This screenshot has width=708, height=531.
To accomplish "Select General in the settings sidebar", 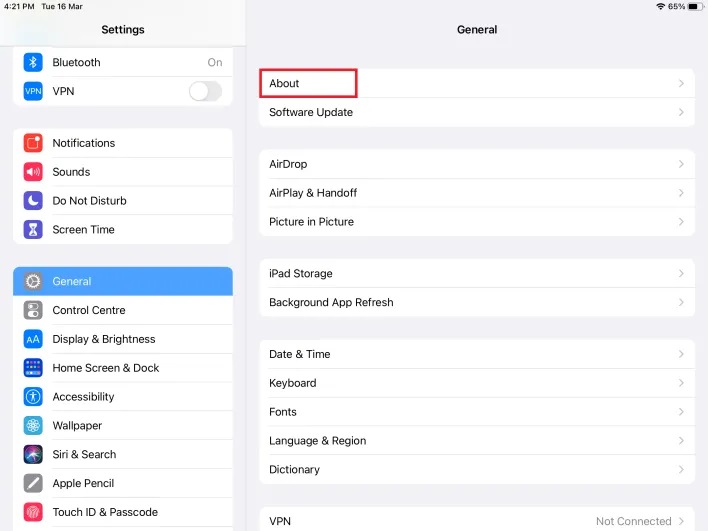I will pyautogui.click(x=123, y=281).
